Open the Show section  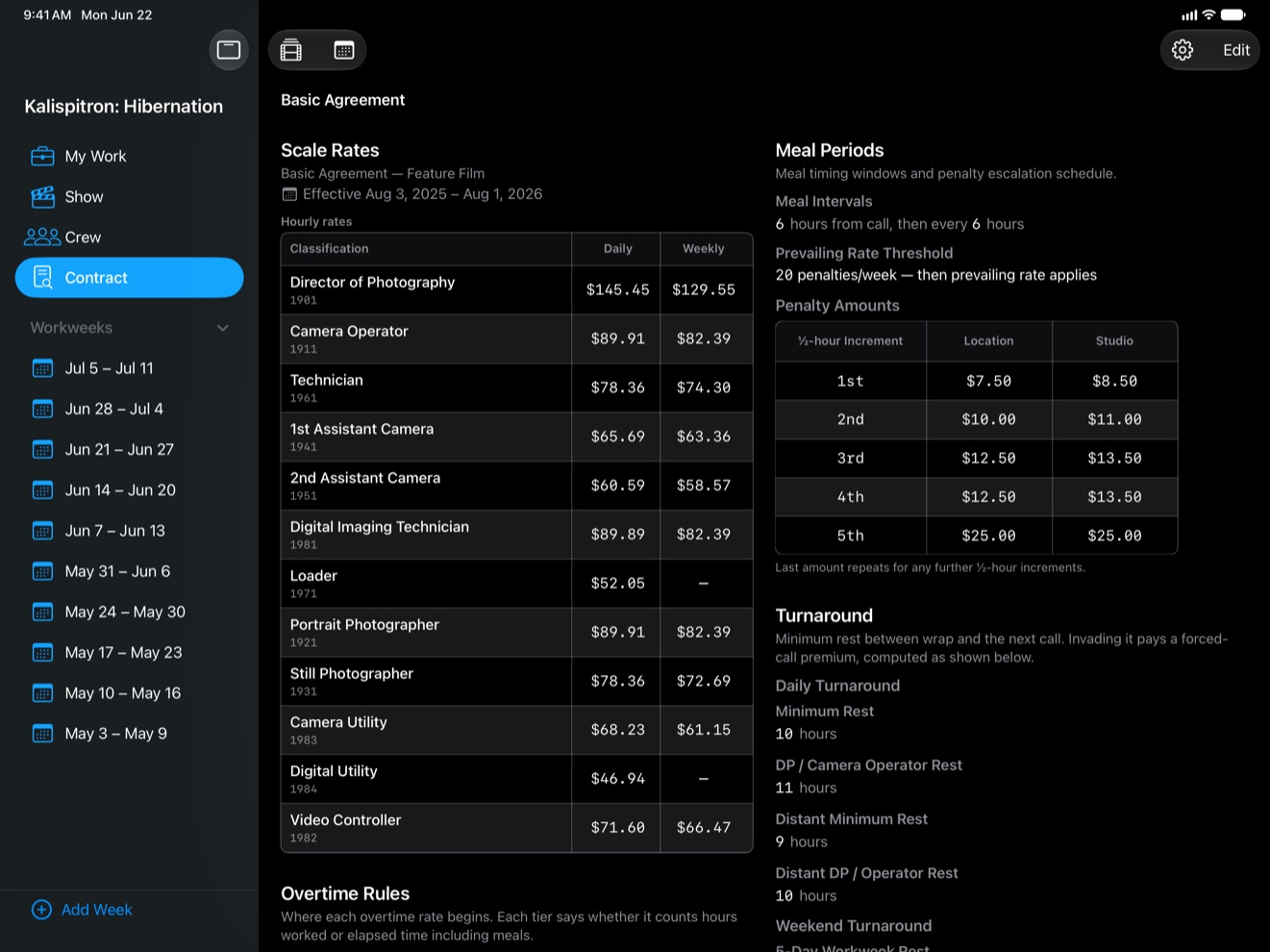(x=130, y=196)
